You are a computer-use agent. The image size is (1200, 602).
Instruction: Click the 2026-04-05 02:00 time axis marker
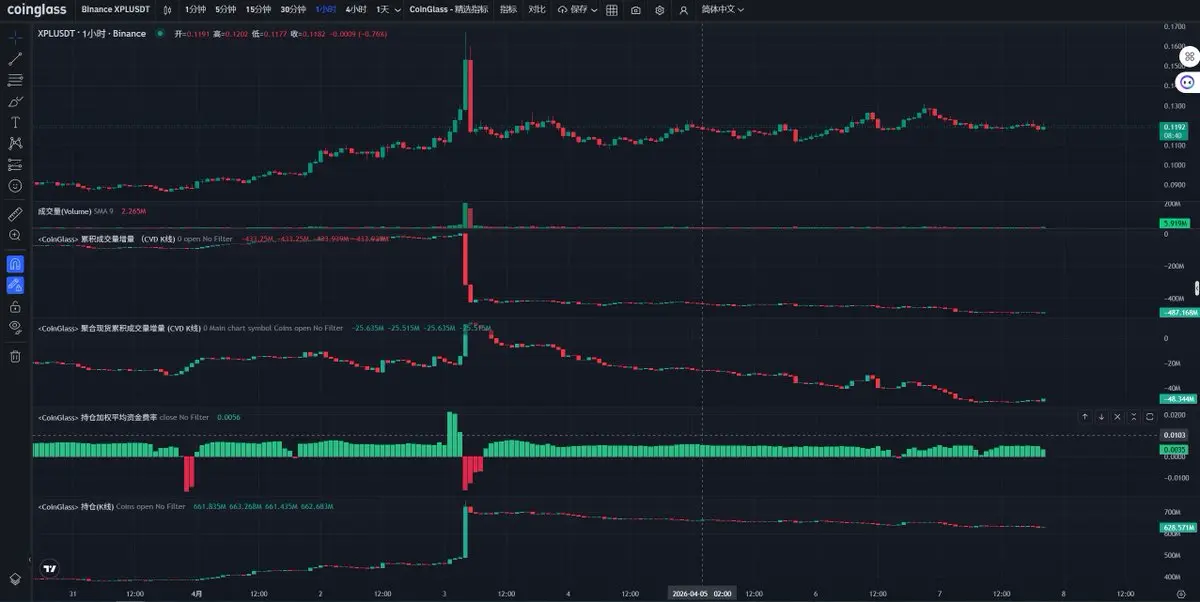pos(702,593)
